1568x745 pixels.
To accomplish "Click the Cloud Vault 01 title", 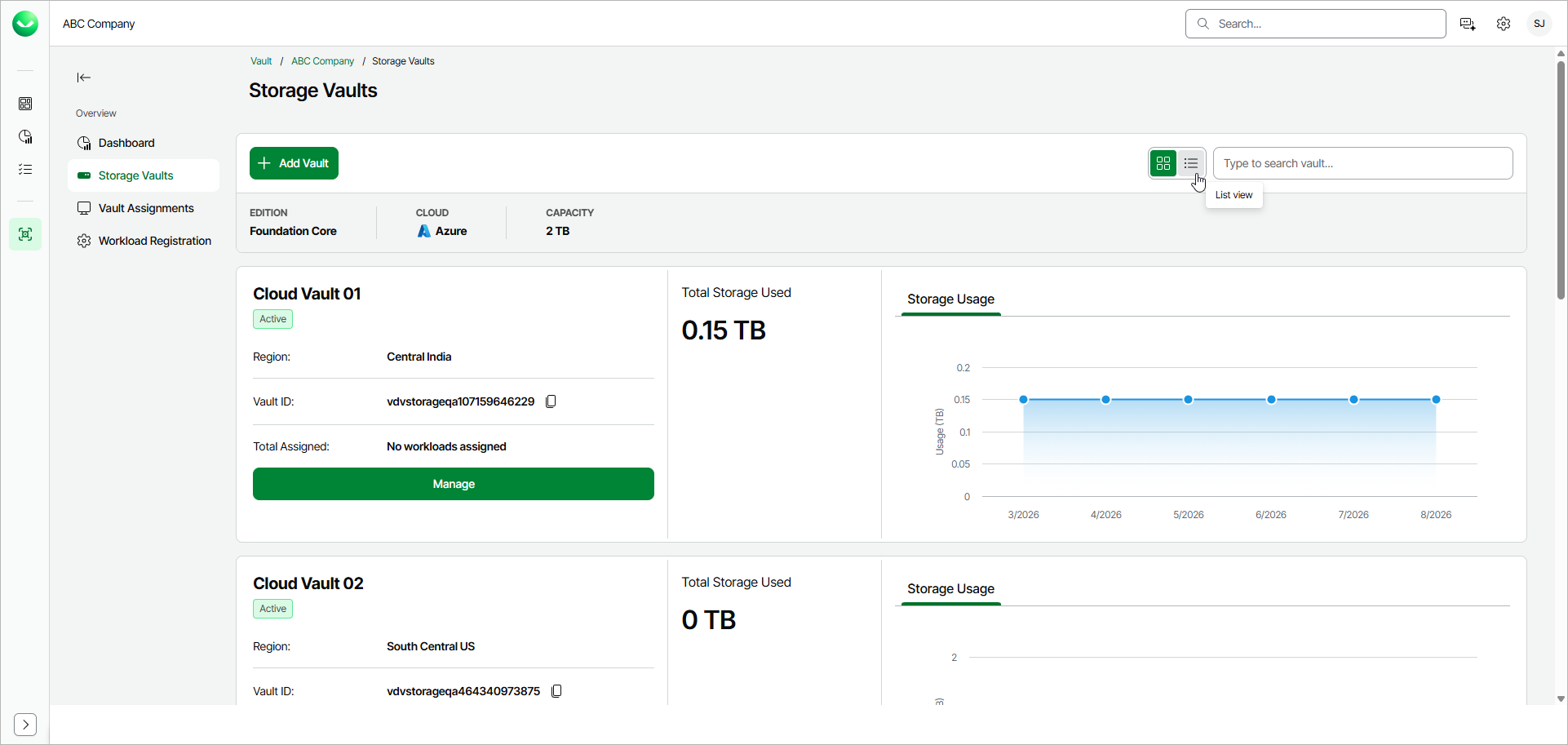I will [307, 294].
